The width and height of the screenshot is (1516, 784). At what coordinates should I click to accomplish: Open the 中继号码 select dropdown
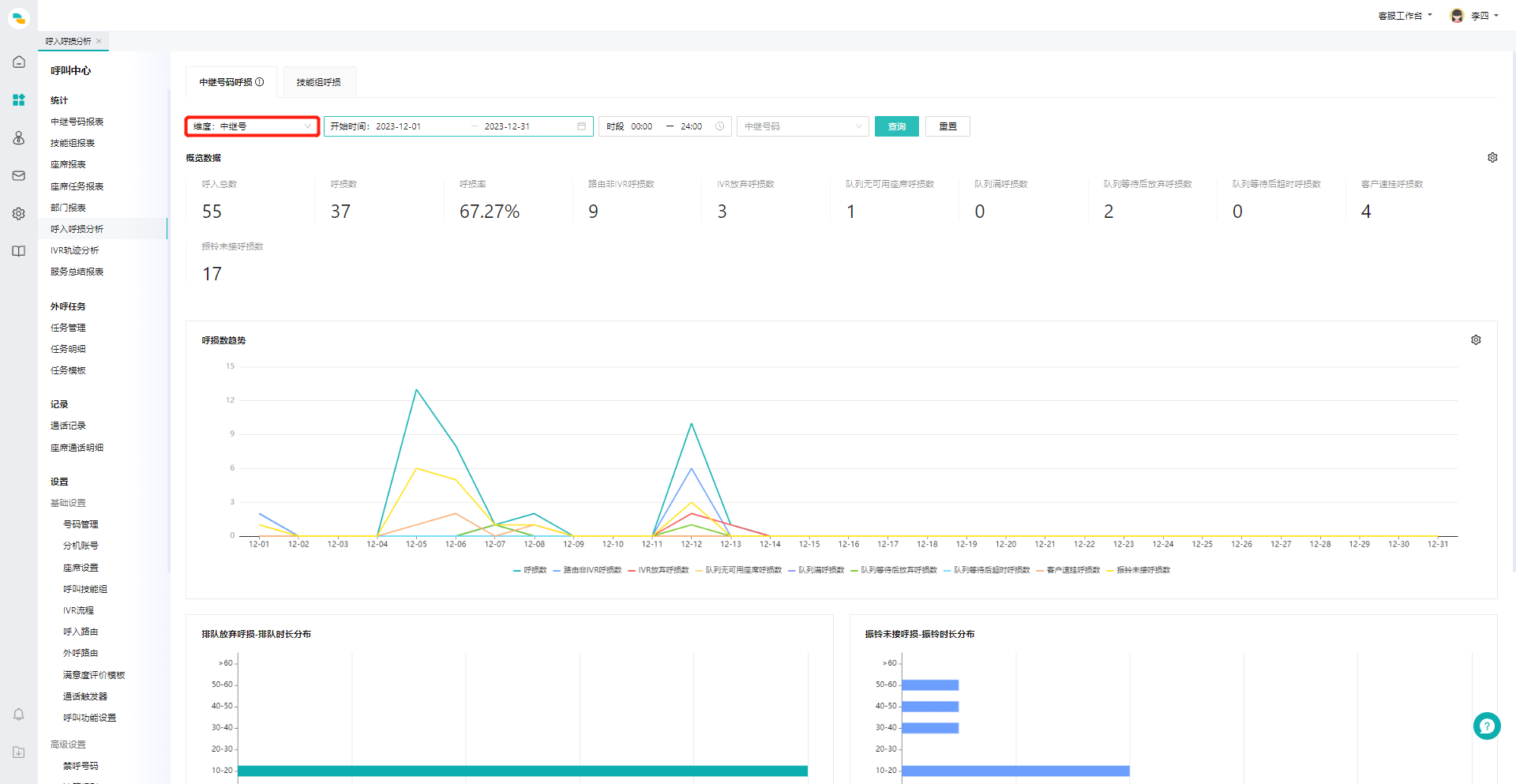(802, 126)
